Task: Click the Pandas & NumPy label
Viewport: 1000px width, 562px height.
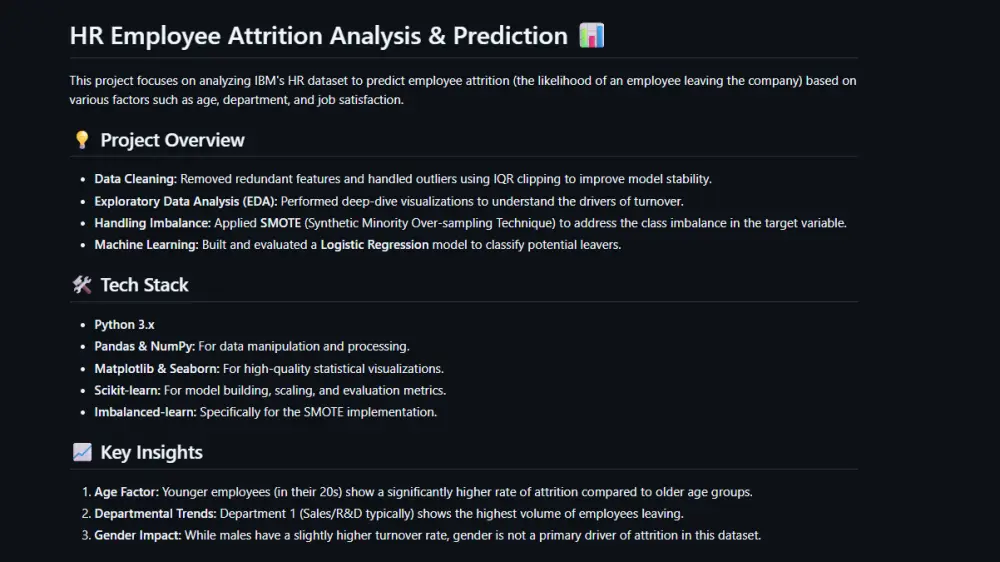Action: [x=144, y=347]
